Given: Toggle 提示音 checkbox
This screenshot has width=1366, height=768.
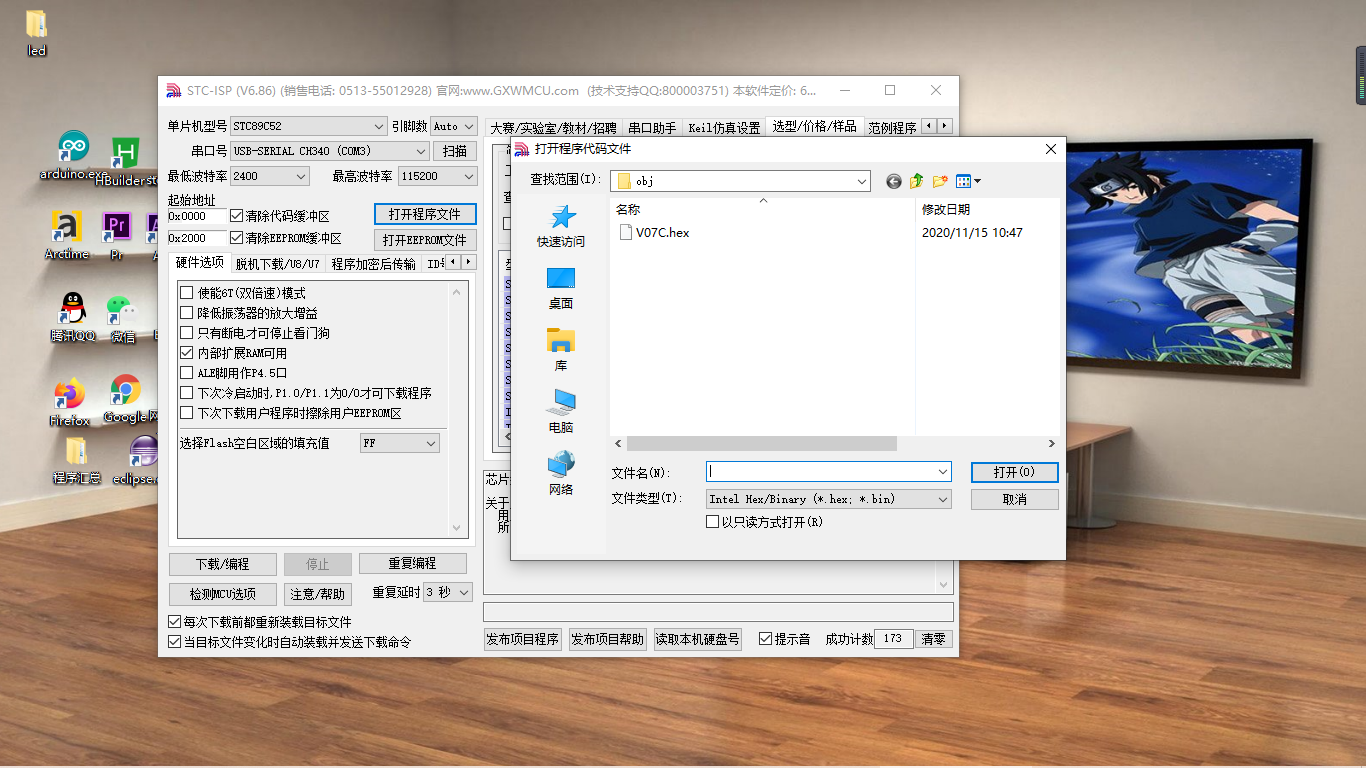Looking at the screenshot, I should coord(765,639).
